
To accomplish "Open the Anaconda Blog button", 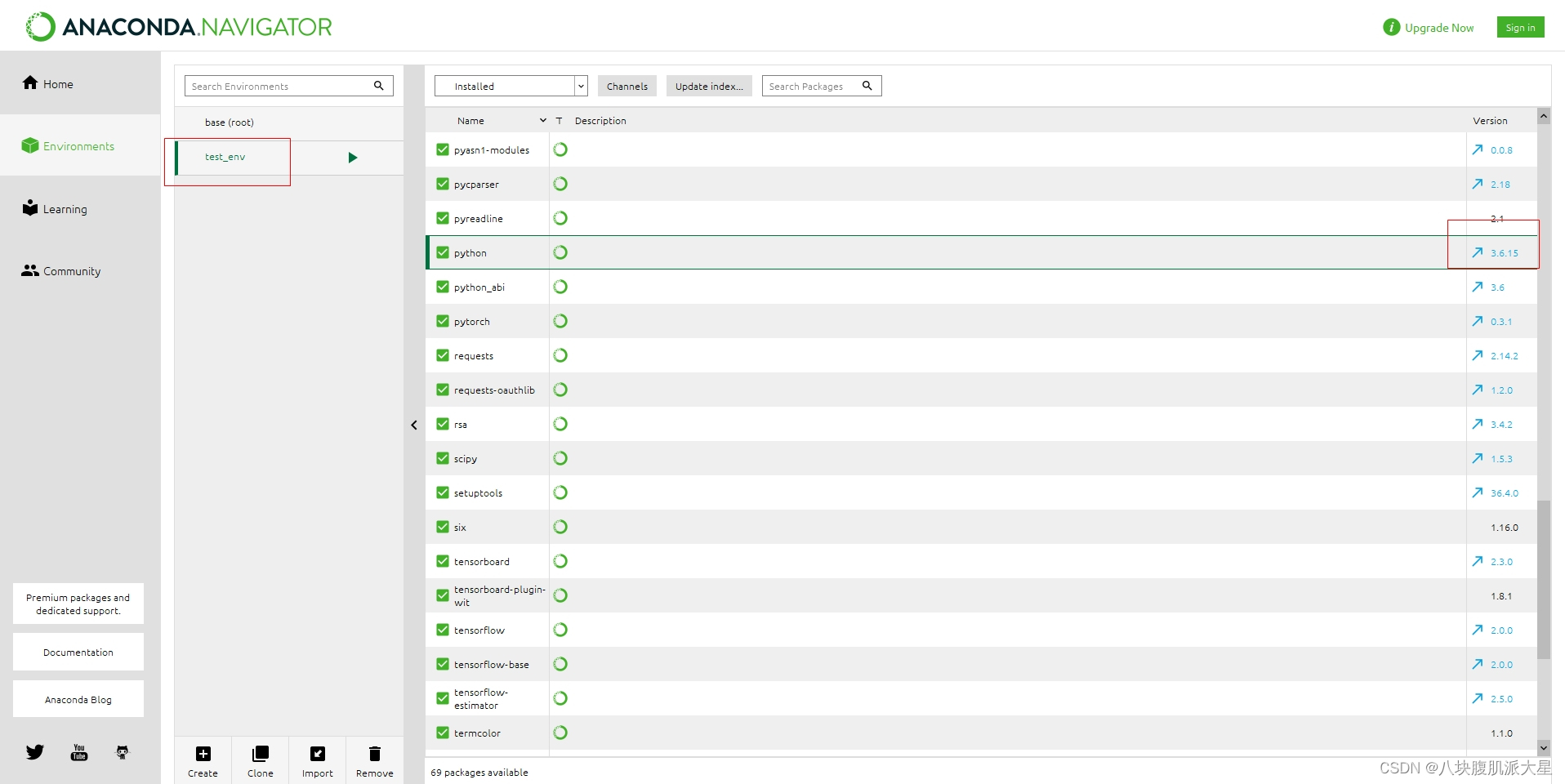I will [x=78, y=699].
